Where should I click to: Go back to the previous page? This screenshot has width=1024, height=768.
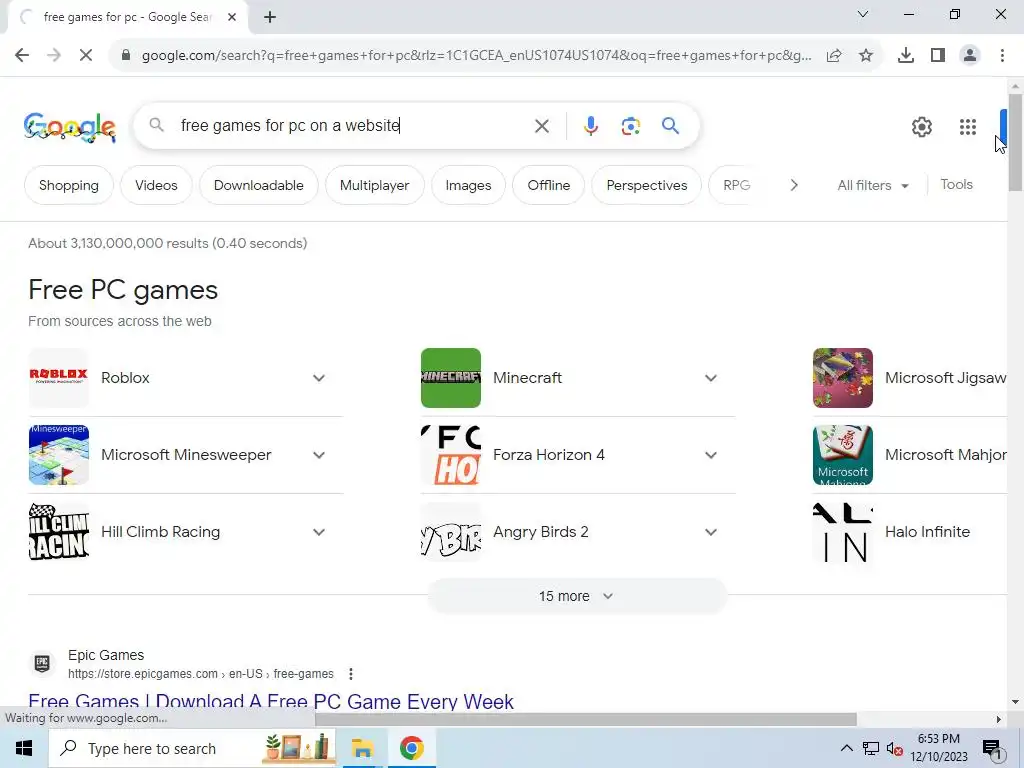tap(22, 56)
